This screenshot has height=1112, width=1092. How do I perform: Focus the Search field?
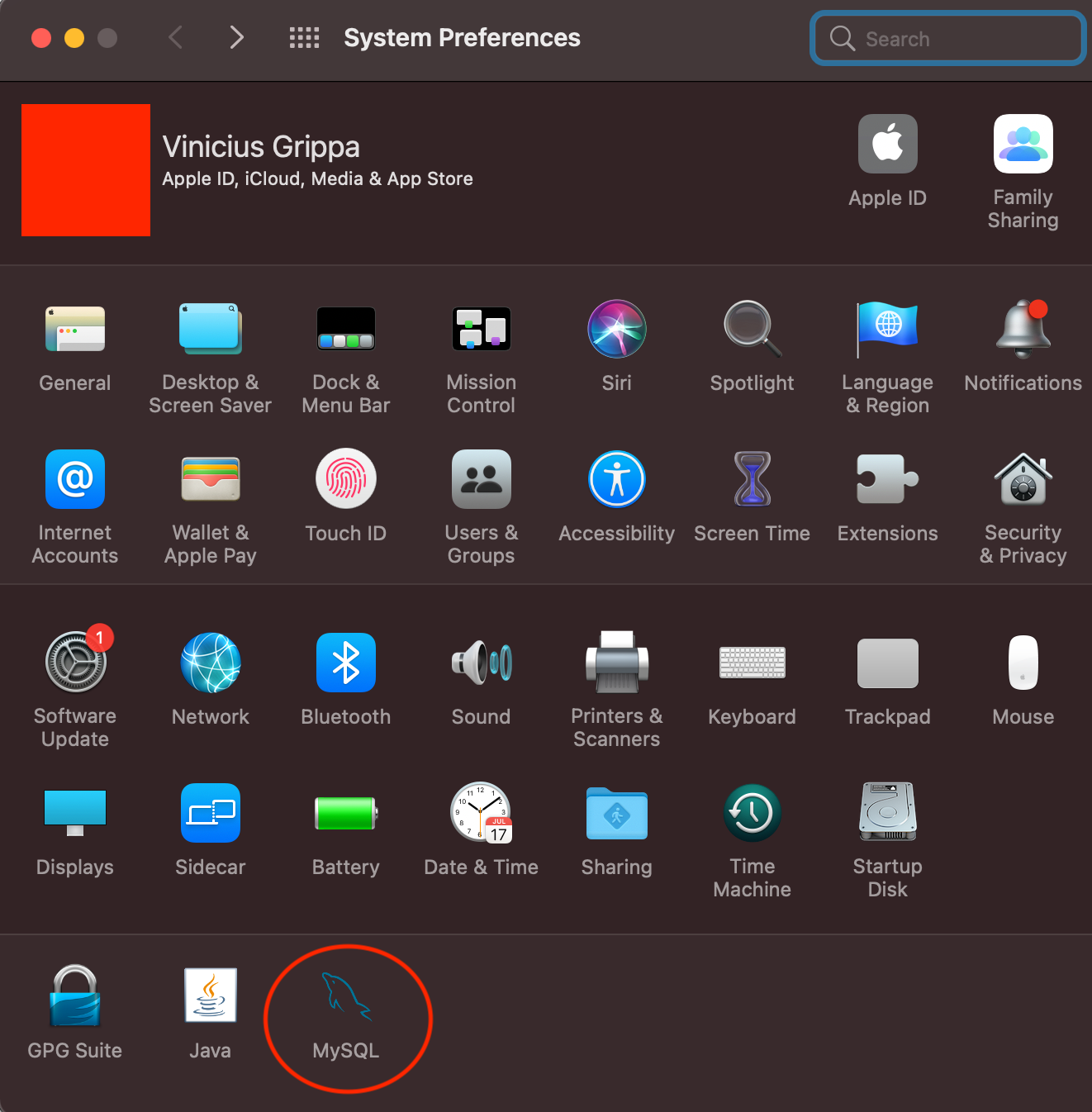pyautogui.click(x=948, y=38)
